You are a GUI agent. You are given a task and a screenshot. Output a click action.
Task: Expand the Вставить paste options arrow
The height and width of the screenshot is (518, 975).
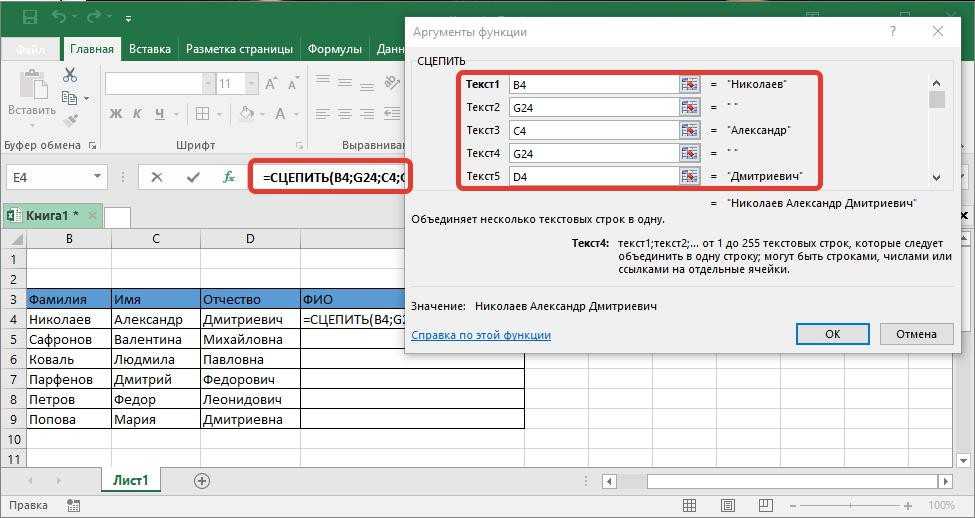click(31, 125)
